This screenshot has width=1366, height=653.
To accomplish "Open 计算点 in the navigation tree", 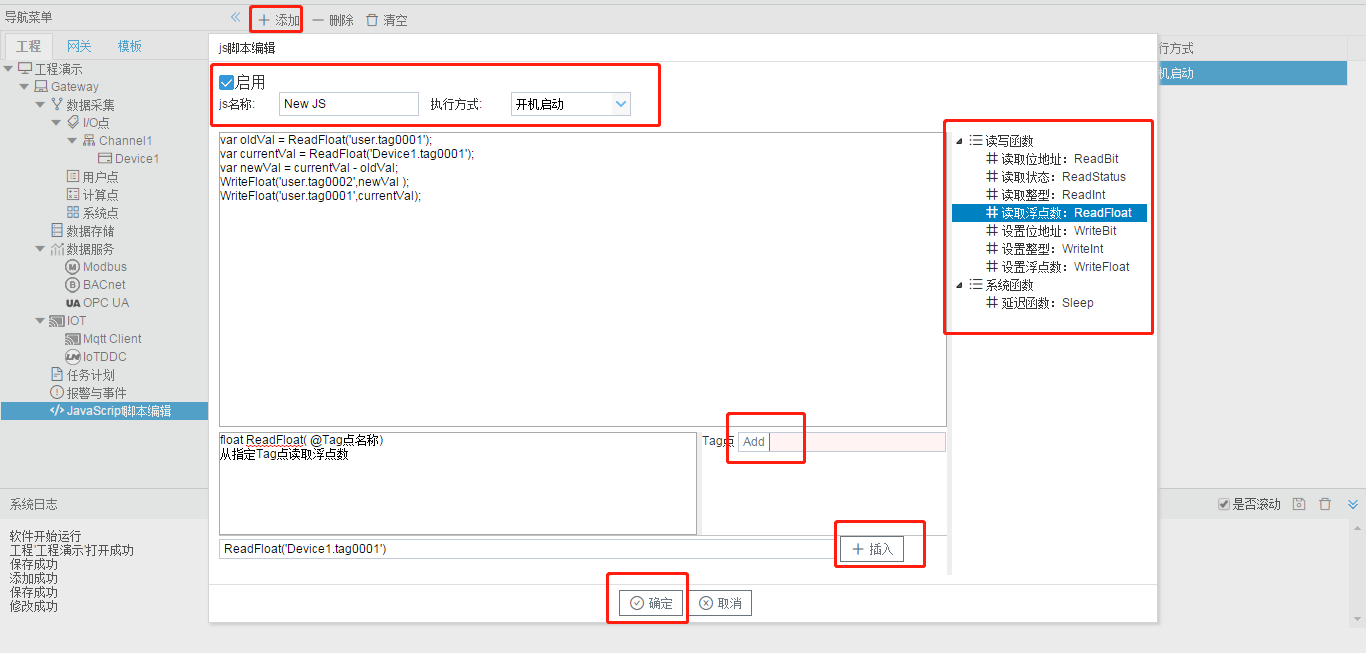I will click(92, 195).
